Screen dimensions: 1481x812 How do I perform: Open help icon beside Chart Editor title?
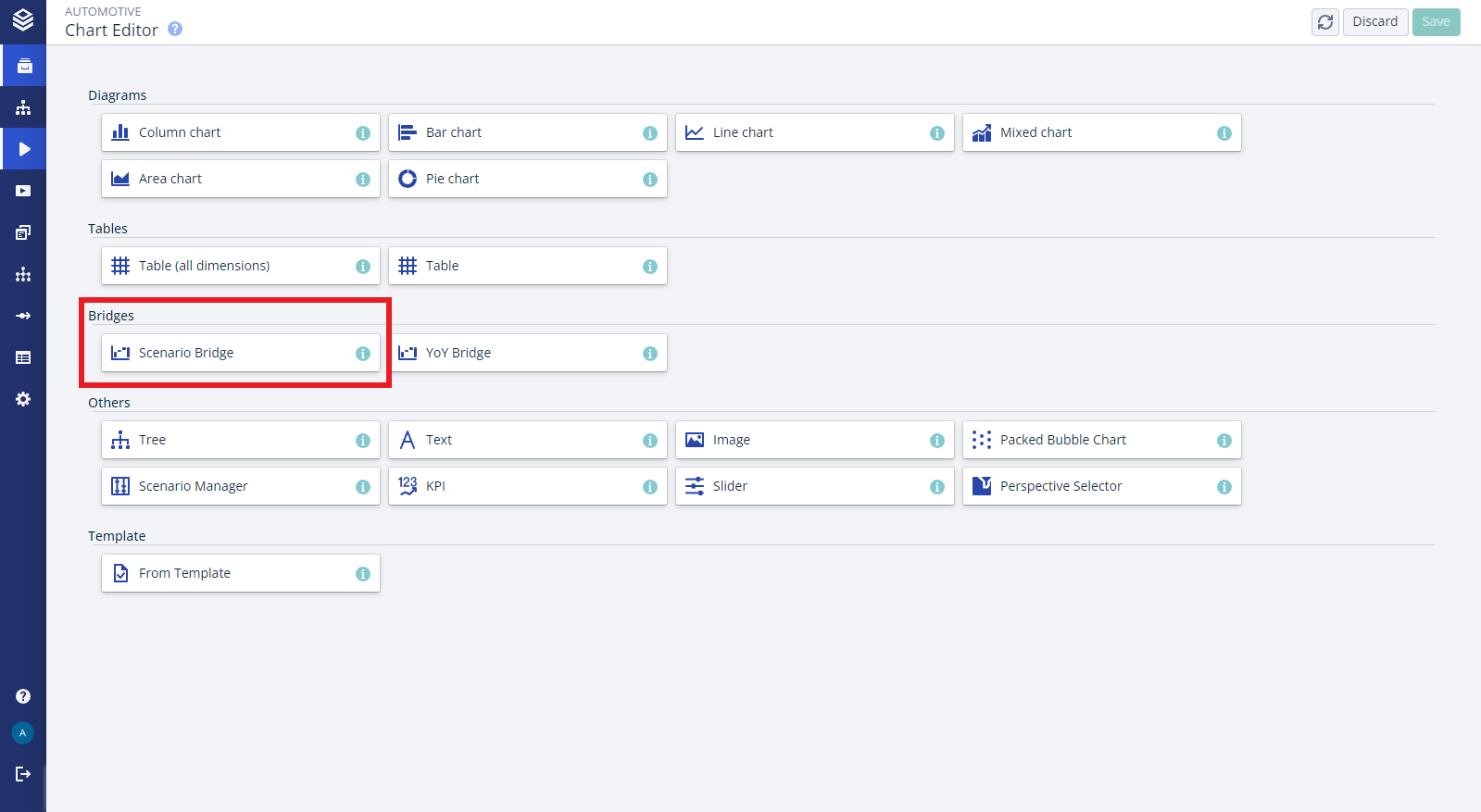point(175,30)
